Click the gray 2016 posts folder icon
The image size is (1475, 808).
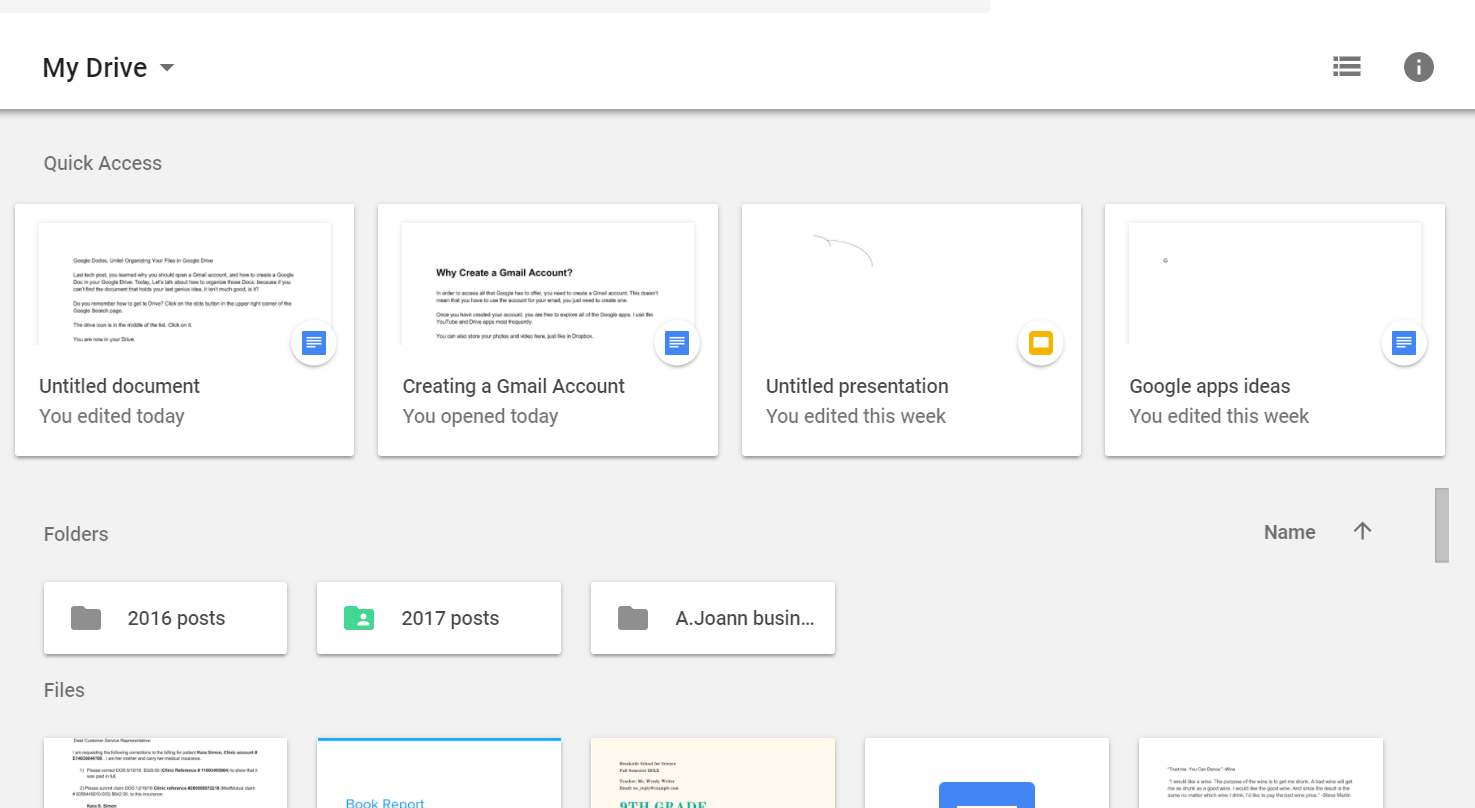[x=86, y=618]
